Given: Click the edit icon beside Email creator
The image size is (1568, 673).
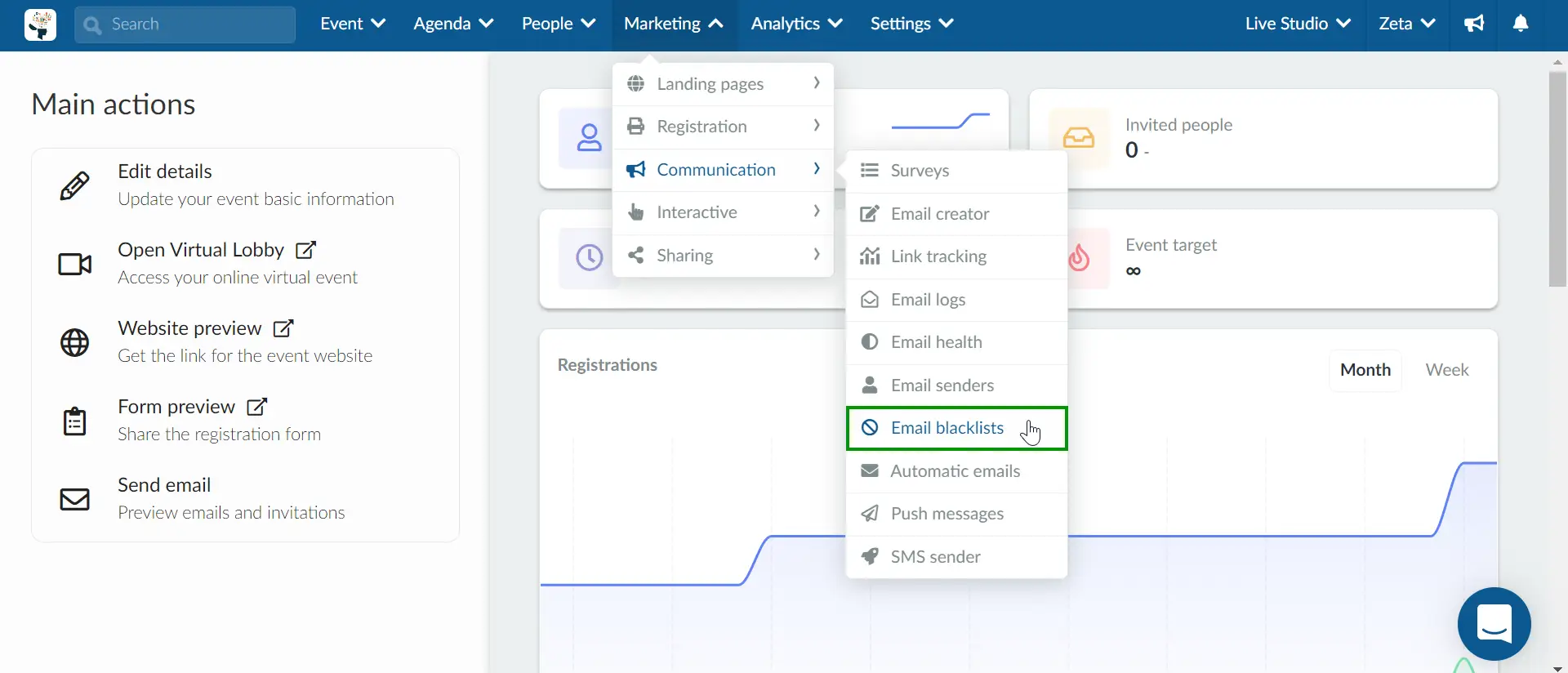Looking at the screenshot, I should tap(870, 213).
